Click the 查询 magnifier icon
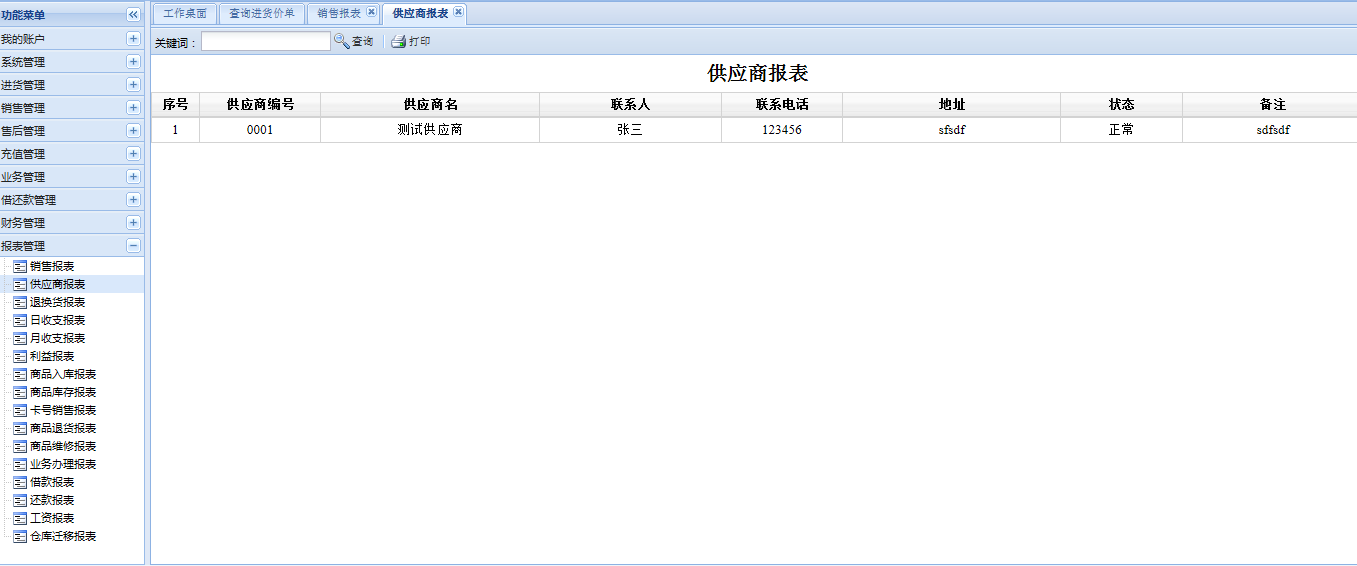This screenshot has width=1357, height=566. pyautogui.click(x=341, y=41)
